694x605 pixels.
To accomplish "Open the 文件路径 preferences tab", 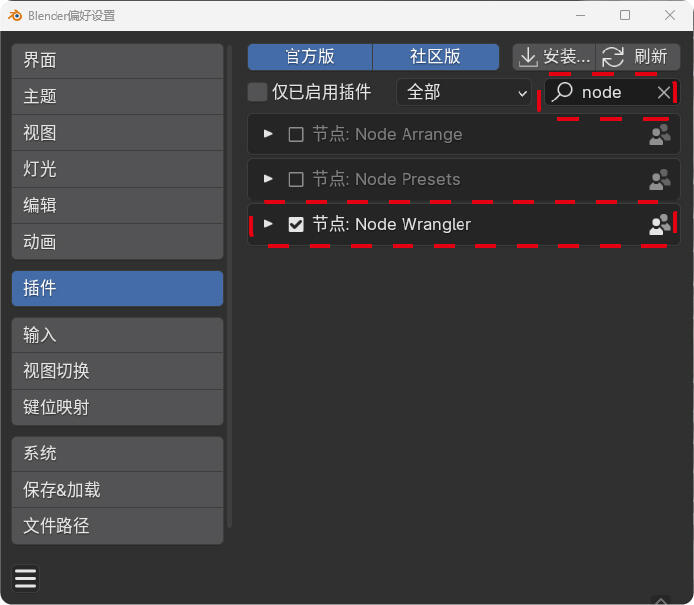I will coord(117,526).
